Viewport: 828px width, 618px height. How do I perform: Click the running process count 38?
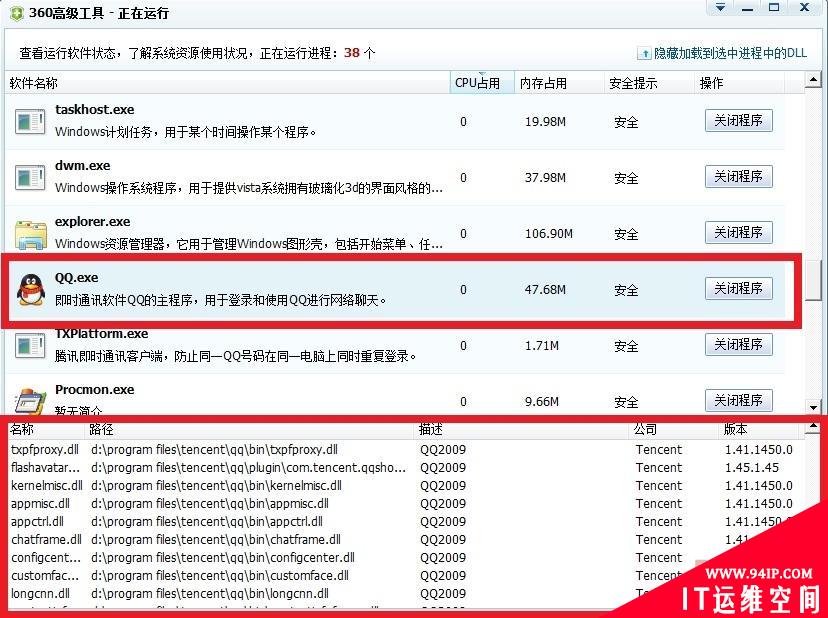[352, 53]
